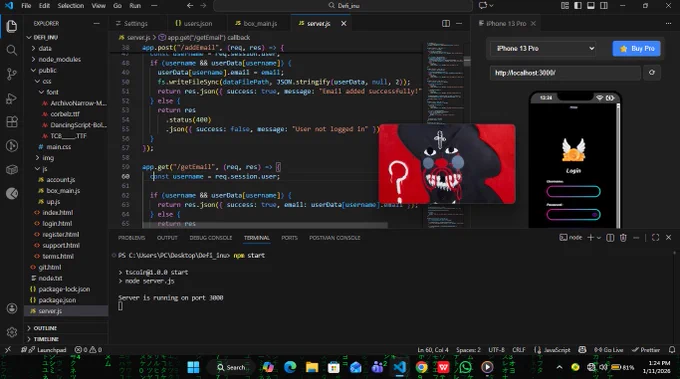Viewport: 680px width, 379px height.
Task: Open Visual Studio Code from taskbar
Action: point(400,367)
